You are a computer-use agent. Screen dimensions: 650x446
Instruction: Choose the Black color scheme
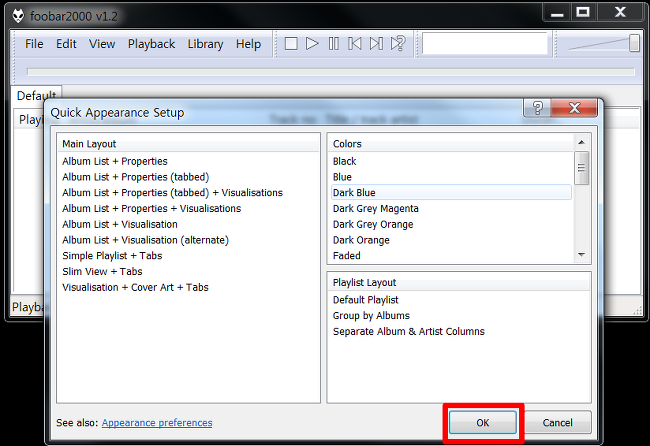click(x=451, y=161)
